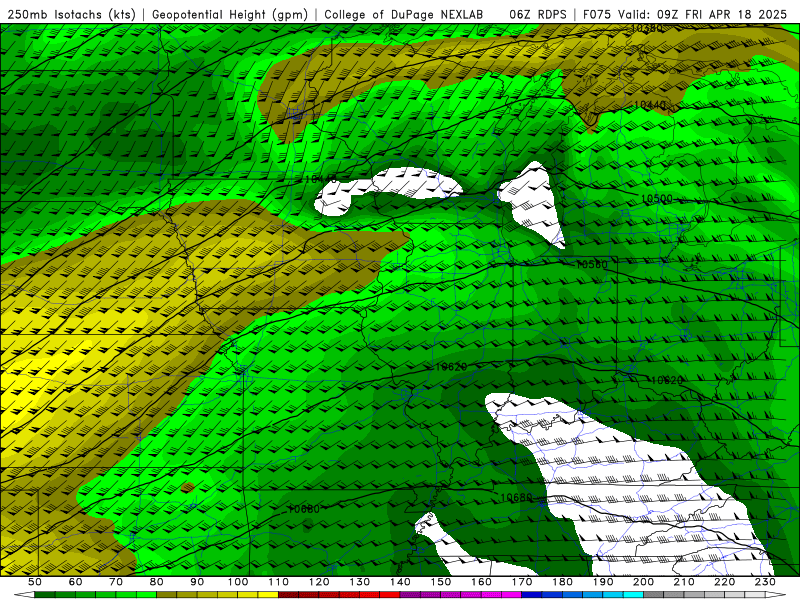Click the '250mb Isotachs (kts)' title text
Screen dimensions: 800x600
71,14
